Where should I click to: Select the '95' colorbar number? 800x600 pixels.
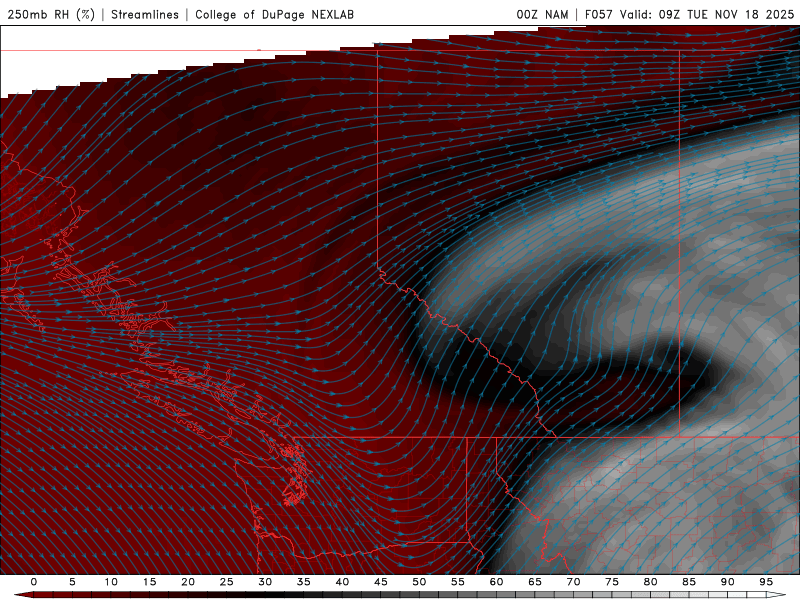(x=766, y=582)
